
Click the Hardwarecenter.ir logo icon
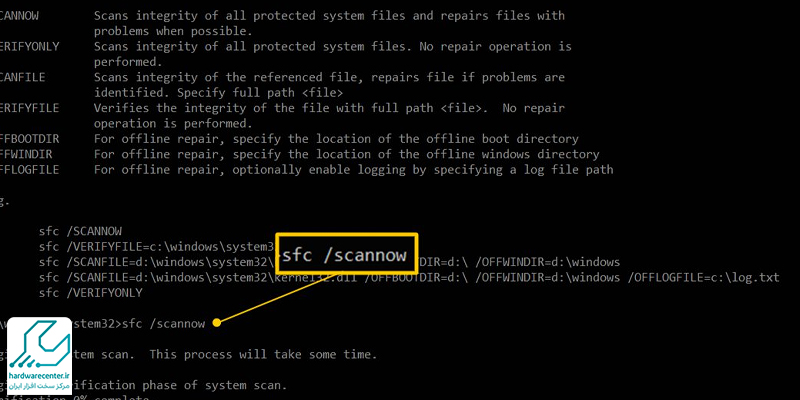(39, 346)
